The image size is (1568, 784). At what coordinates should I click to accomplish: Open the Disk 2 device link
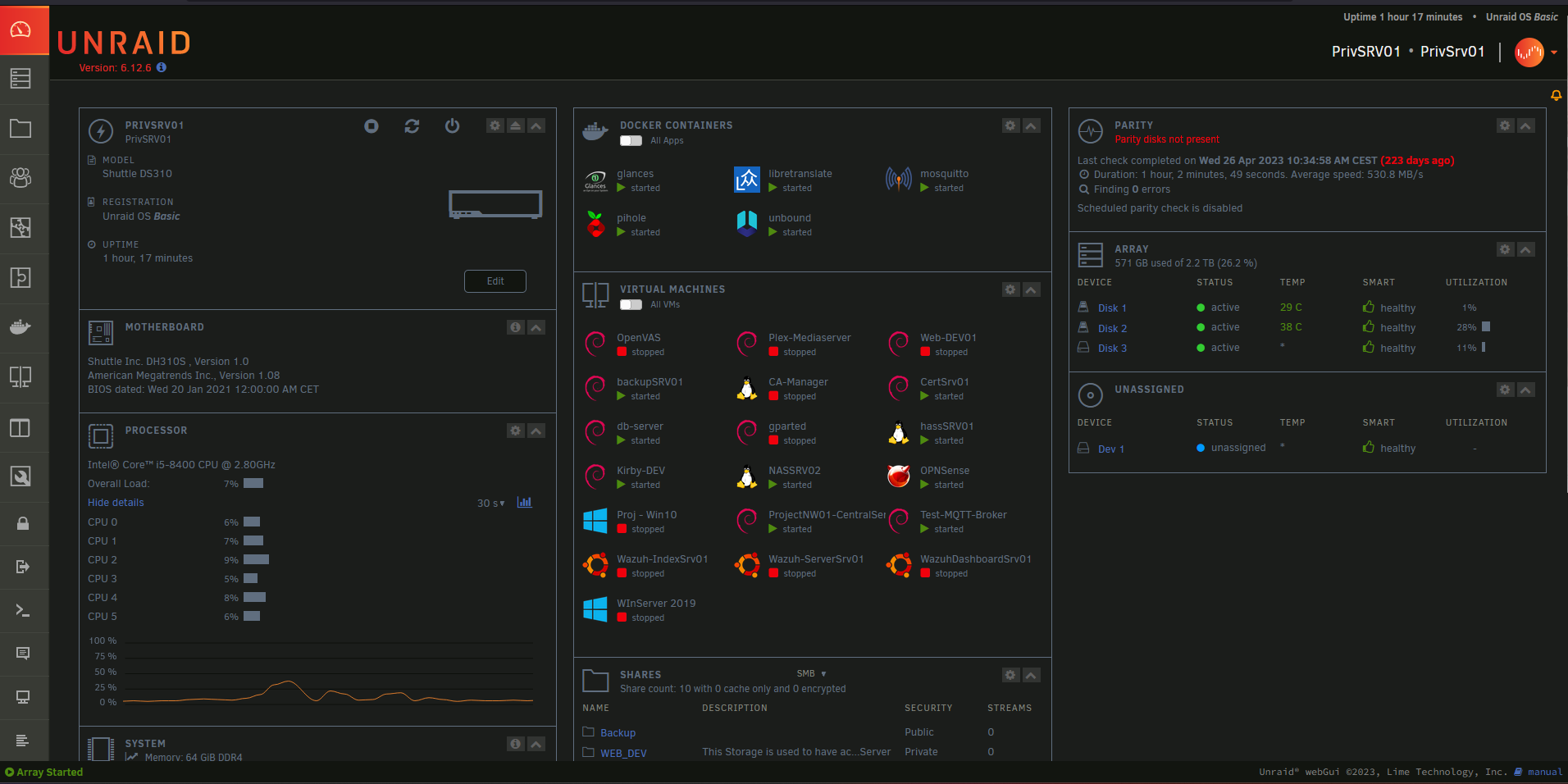click(x=1112, y=328)
